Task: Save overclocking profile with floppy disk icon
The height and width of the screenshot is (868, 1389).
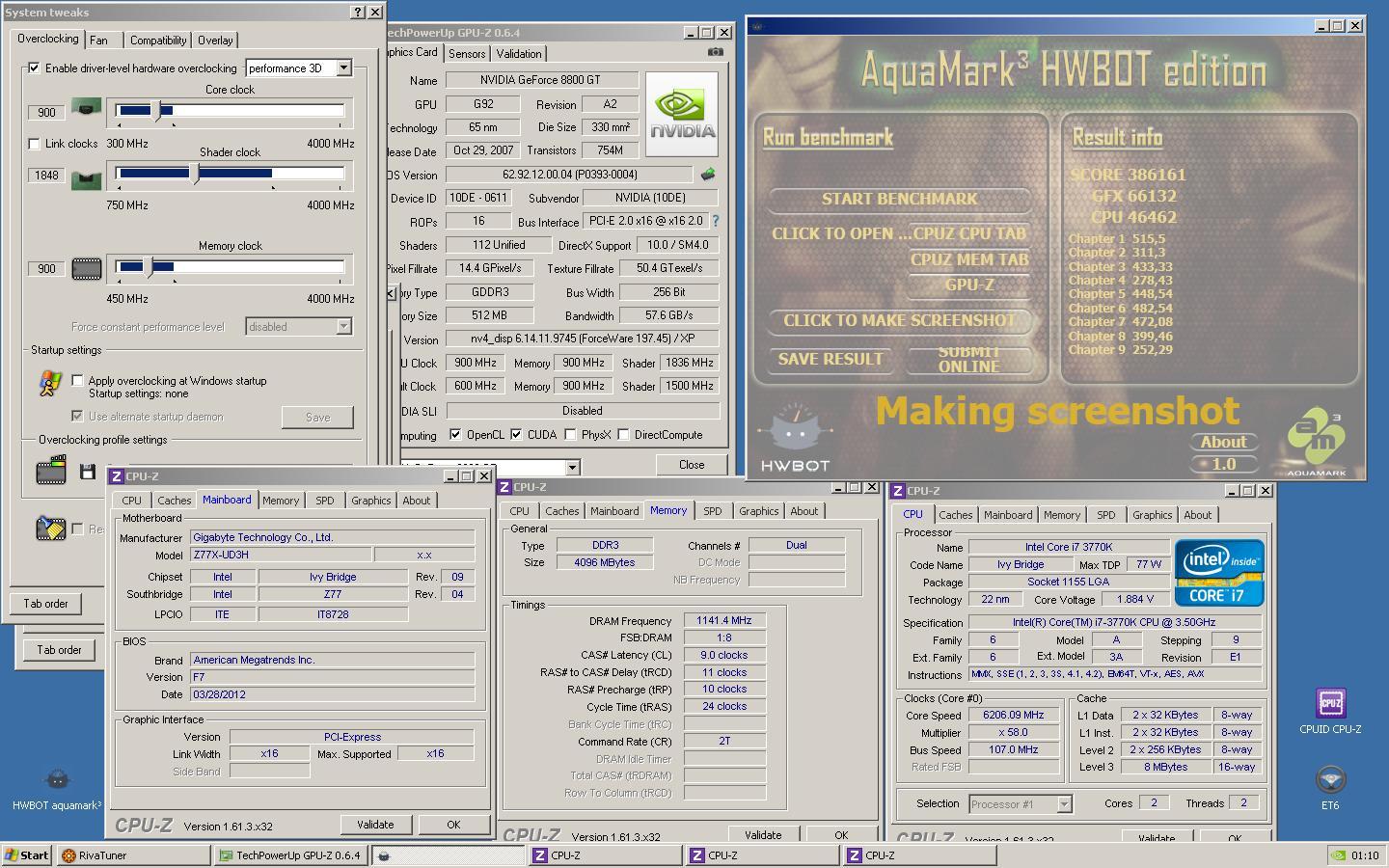Action: click(x=88, y=471)
